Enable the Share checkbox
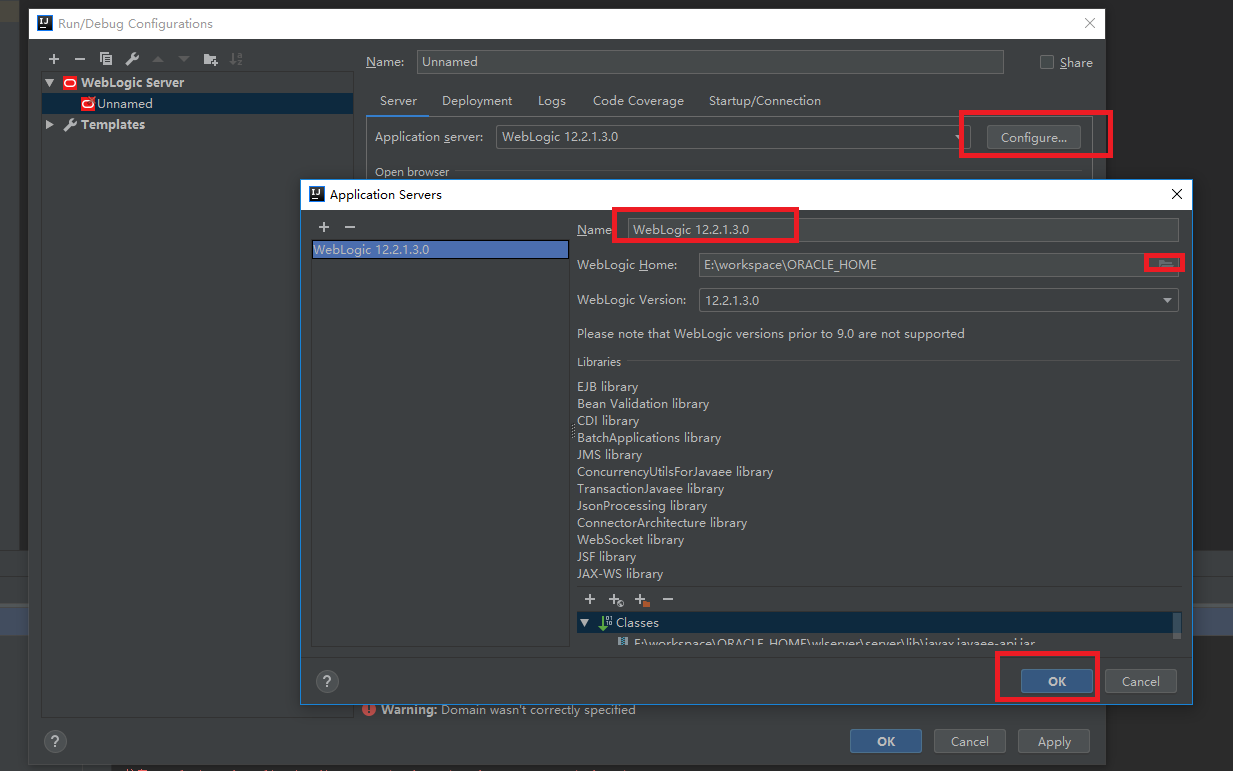Viewport: 1233px width, 771px height. pyautogui.click(x=1047, y=62)
